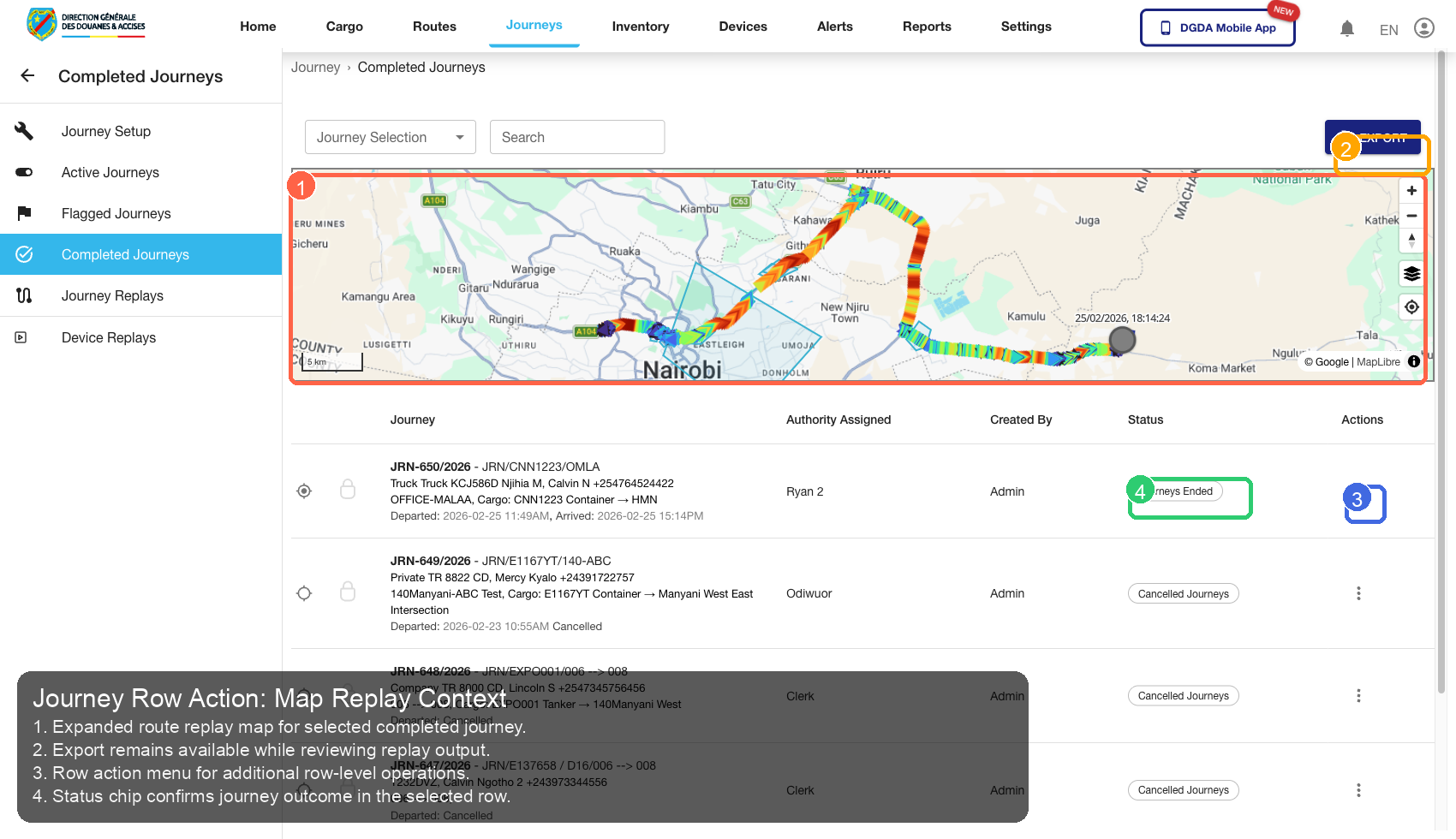Click the geolocate icon on the map
1456x839 pixels.
(x=1411, y=306)
